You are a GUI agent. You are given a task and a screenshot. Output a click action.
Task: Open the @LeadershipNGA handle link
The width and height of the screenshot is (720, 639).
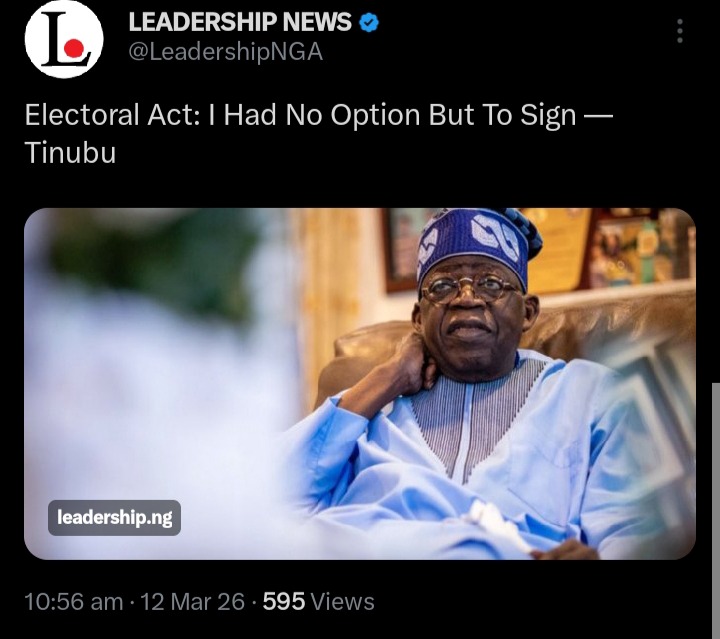click(x=225, y=52)
